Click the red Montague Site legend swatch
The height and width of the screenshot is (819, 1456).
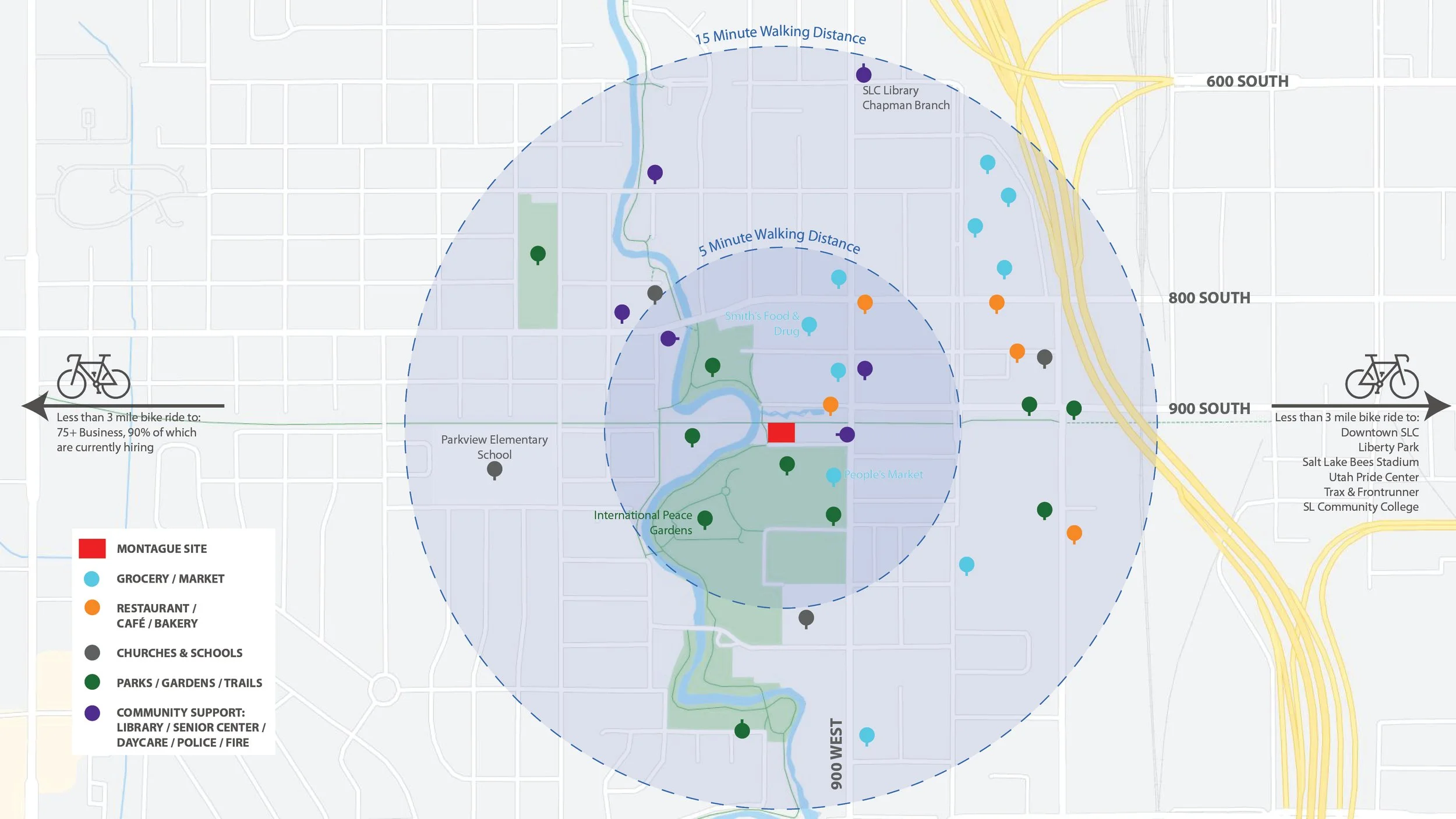(92, 549)
